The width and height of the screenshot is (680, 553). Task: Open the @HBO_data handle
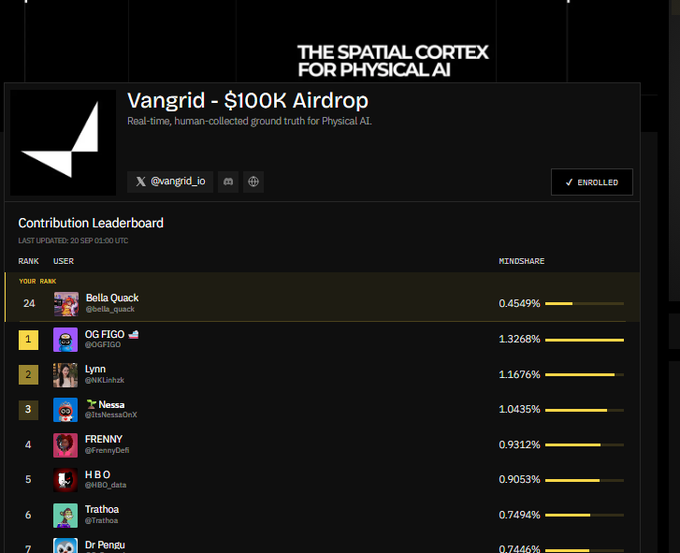point(105,485)
